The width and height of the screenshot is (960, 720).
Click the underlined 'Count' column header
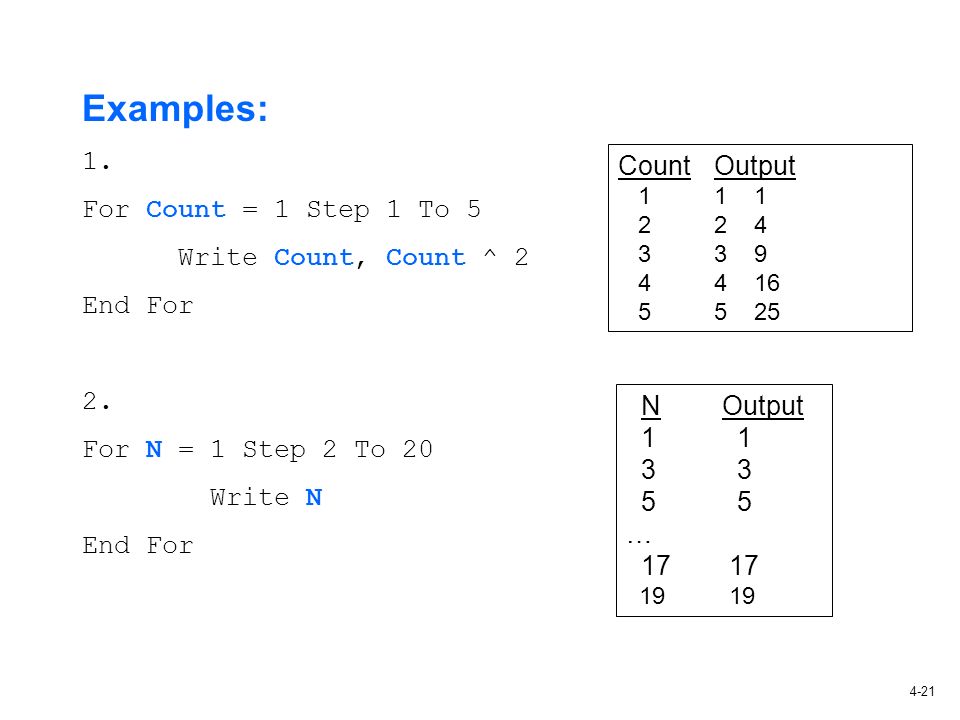click(x=654, y=166)
